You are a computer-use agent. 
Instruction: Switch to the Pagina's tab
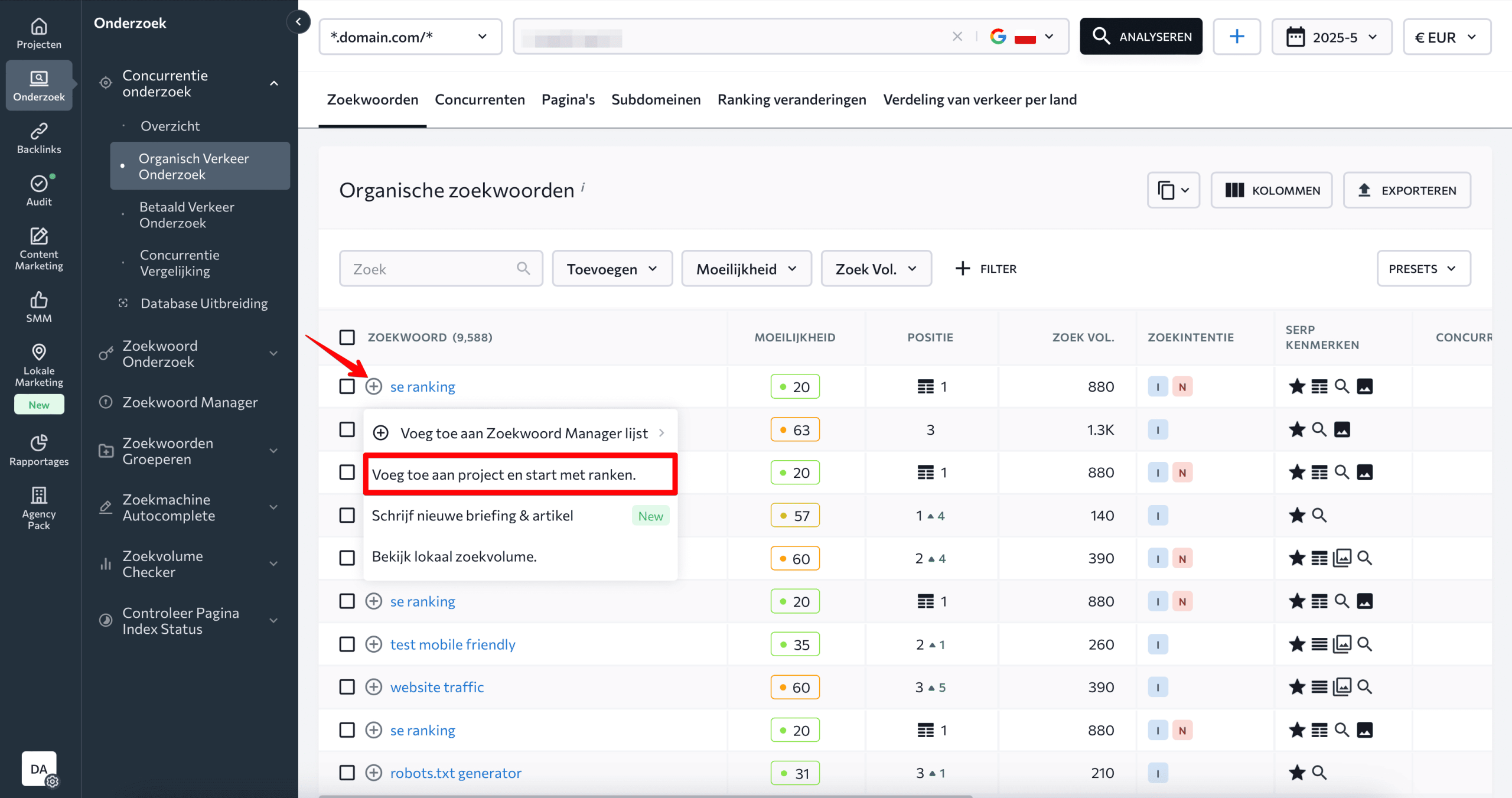pyautogui.click(x=568, y=99)
